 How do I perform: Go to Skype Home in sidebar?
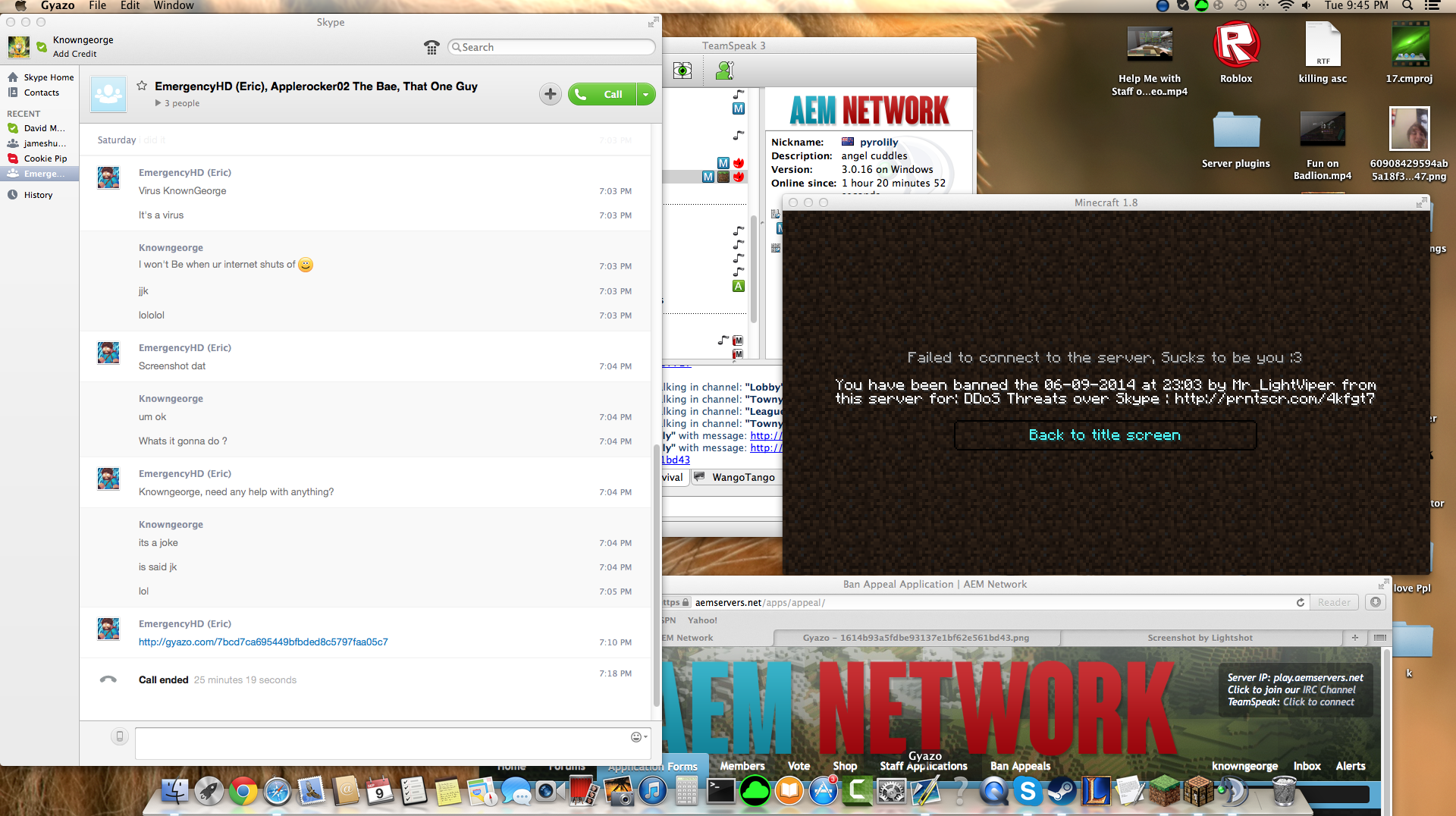[41, 77]
